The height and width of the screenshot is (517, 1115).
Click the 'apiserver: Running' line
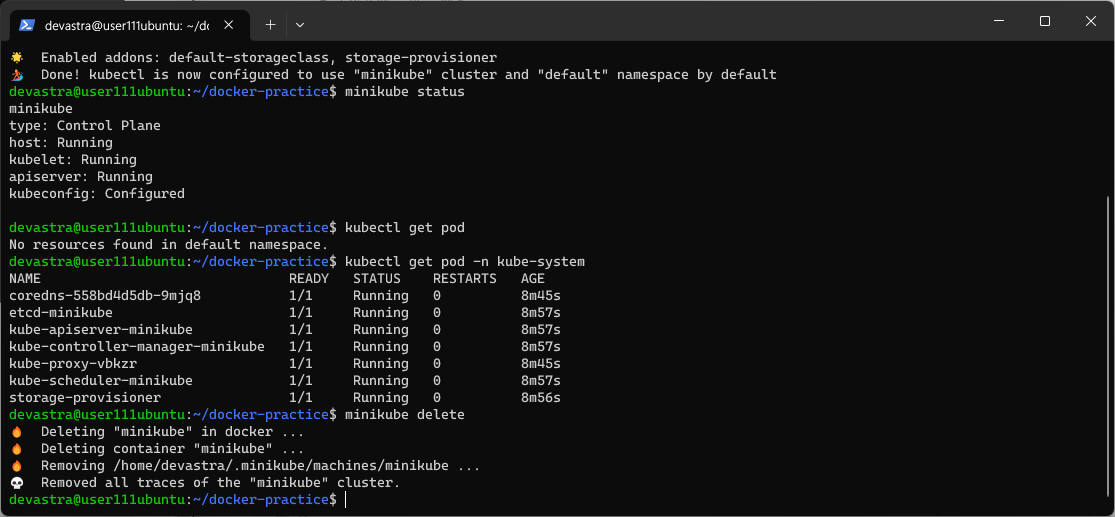click(x=80, y=176)
